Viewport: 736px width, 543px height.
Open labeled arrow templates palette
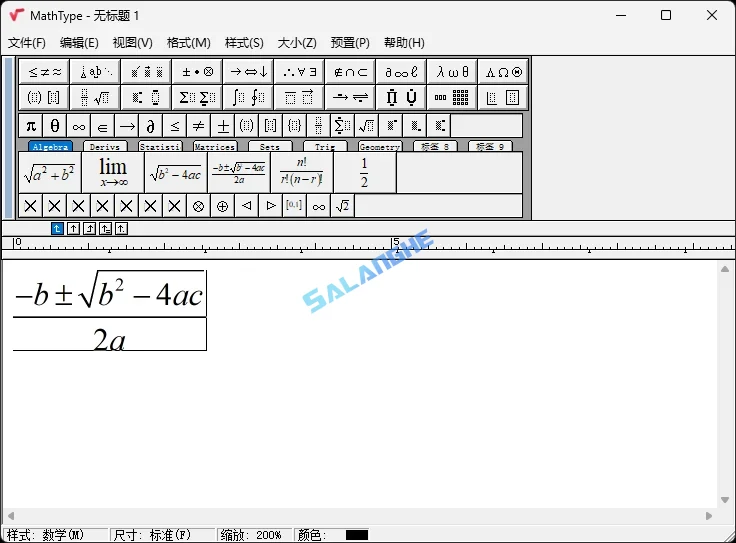pyautogui.click(x=351, y=97)
